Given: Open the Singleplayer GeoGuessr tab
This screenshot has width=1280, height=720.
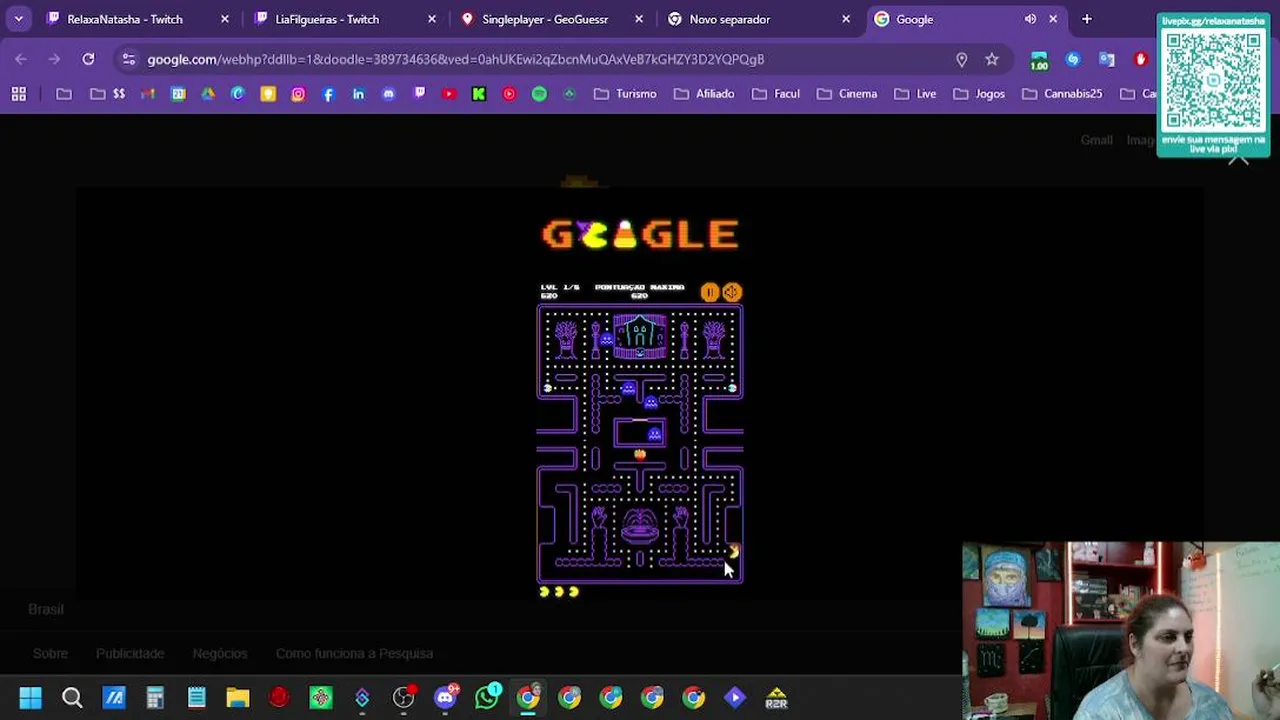Looking at the screenshot, I should [x=545, y=19].
